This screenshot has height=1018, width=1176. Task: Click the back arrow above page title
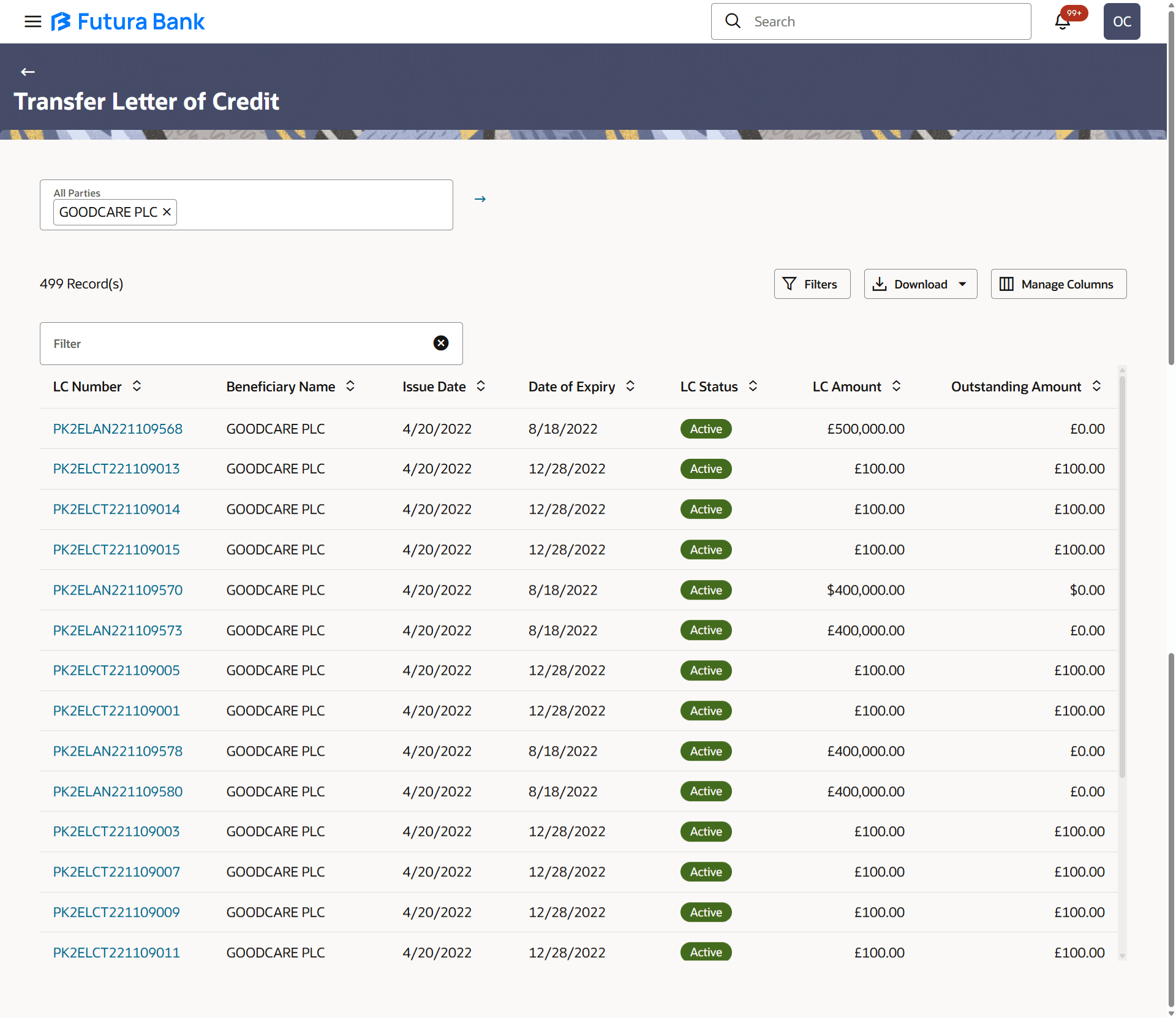point(28,72)
